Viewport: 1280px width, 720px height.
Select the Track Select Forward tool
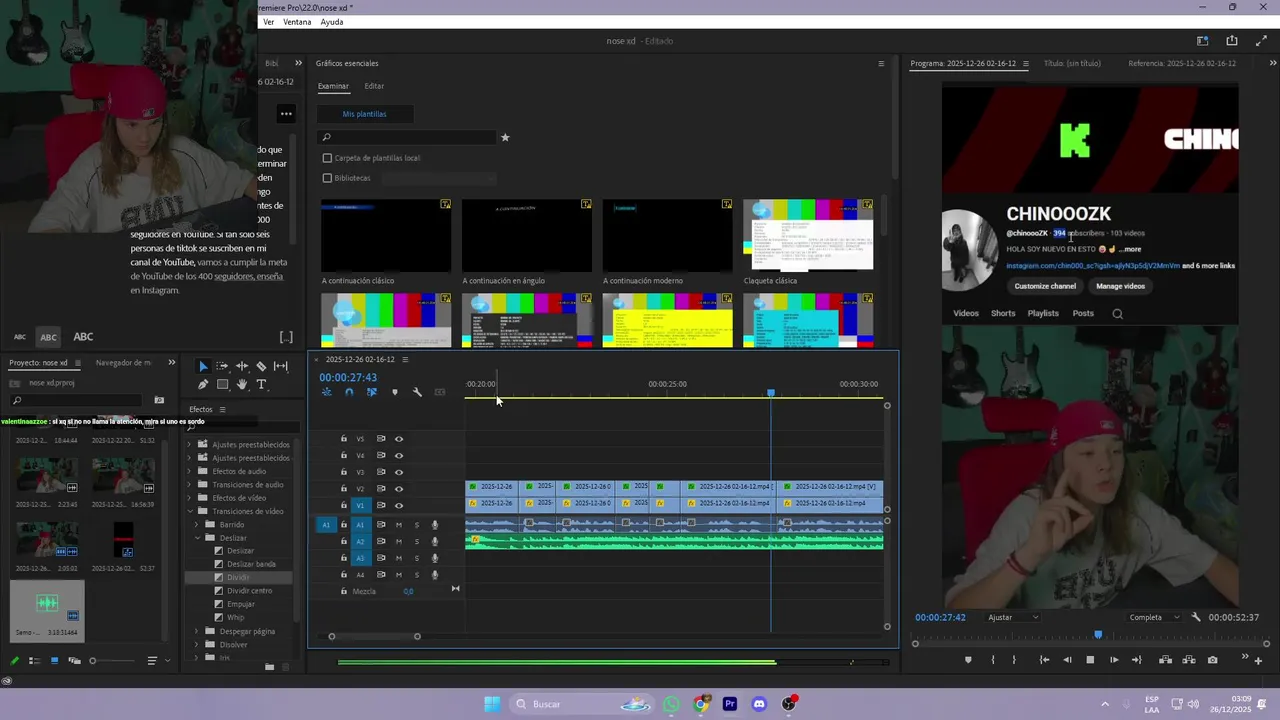point(222,366)
